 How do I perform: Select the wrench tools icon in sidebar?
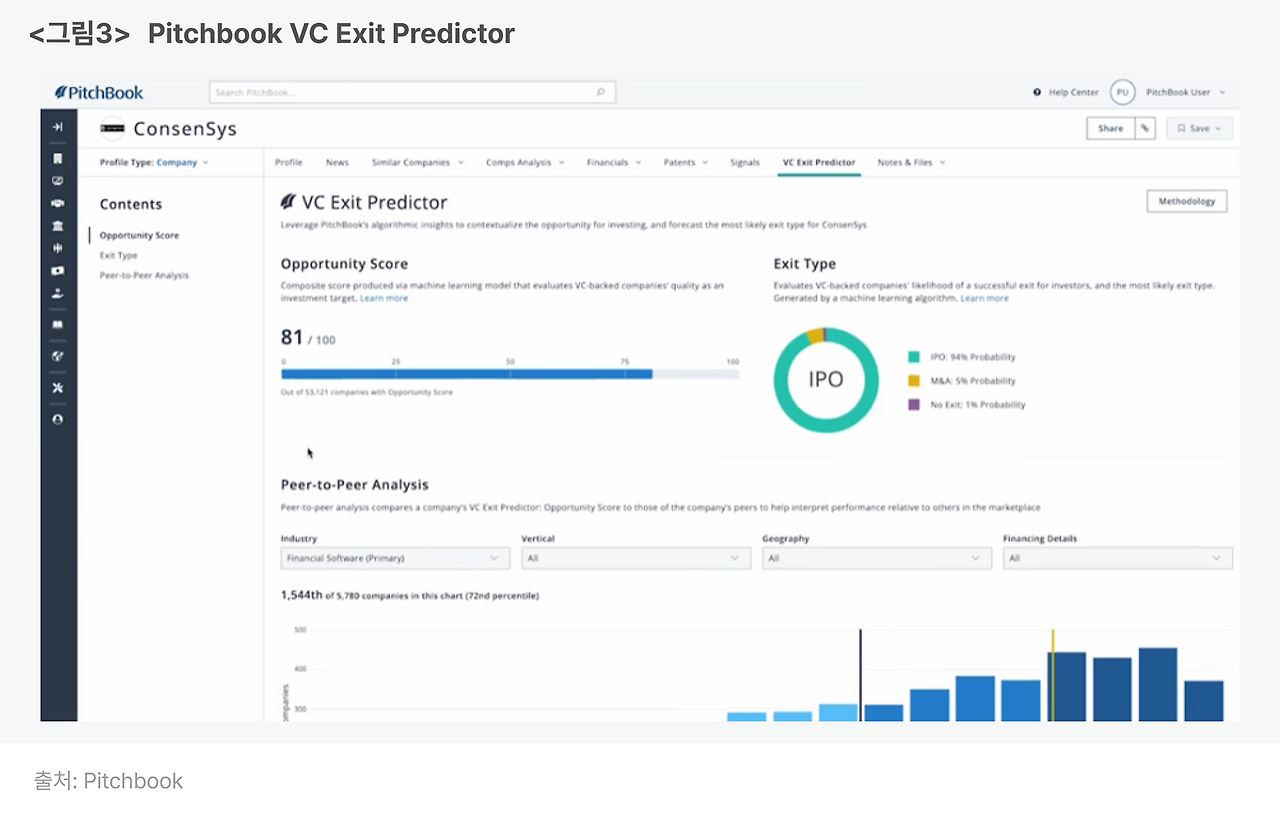click(x=57, y=387)
